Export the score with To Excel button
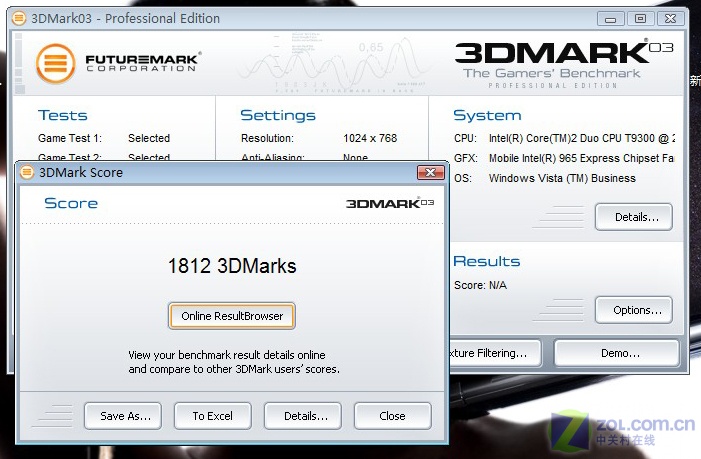The width and height of the screenshot is (701, 459). point(213,416)
